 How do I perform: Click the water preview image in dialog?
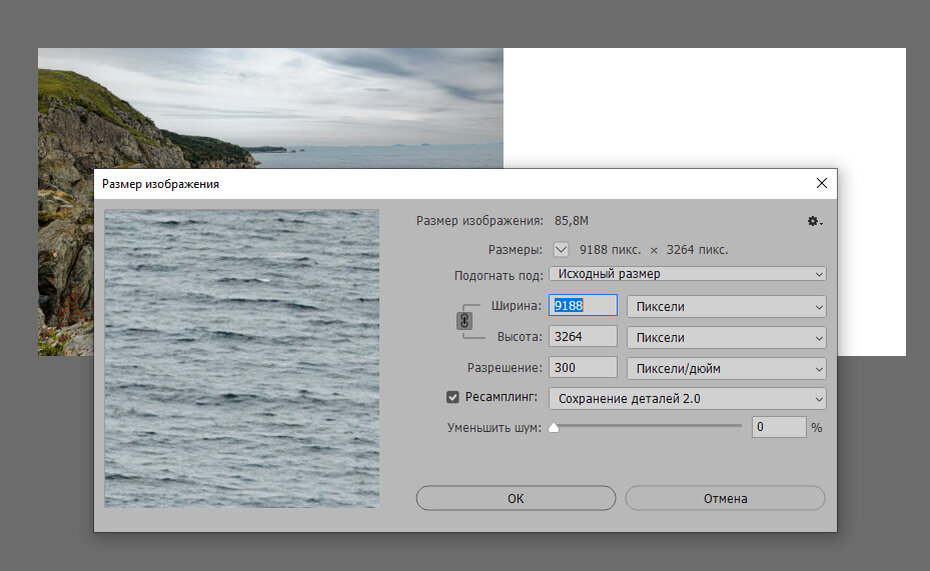tap(242, 358)
